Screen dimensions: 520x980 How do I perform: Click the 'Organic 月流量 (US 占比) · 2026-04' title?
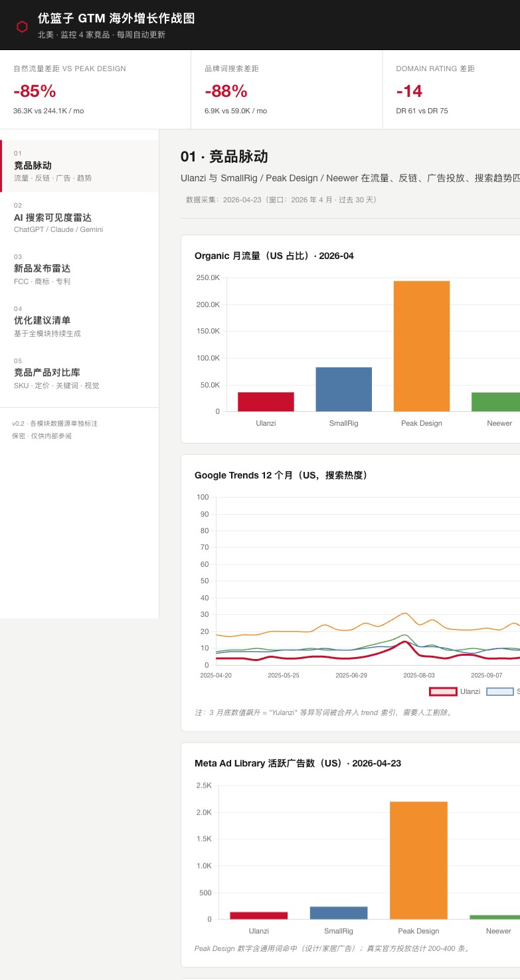[x=274, y=256]
